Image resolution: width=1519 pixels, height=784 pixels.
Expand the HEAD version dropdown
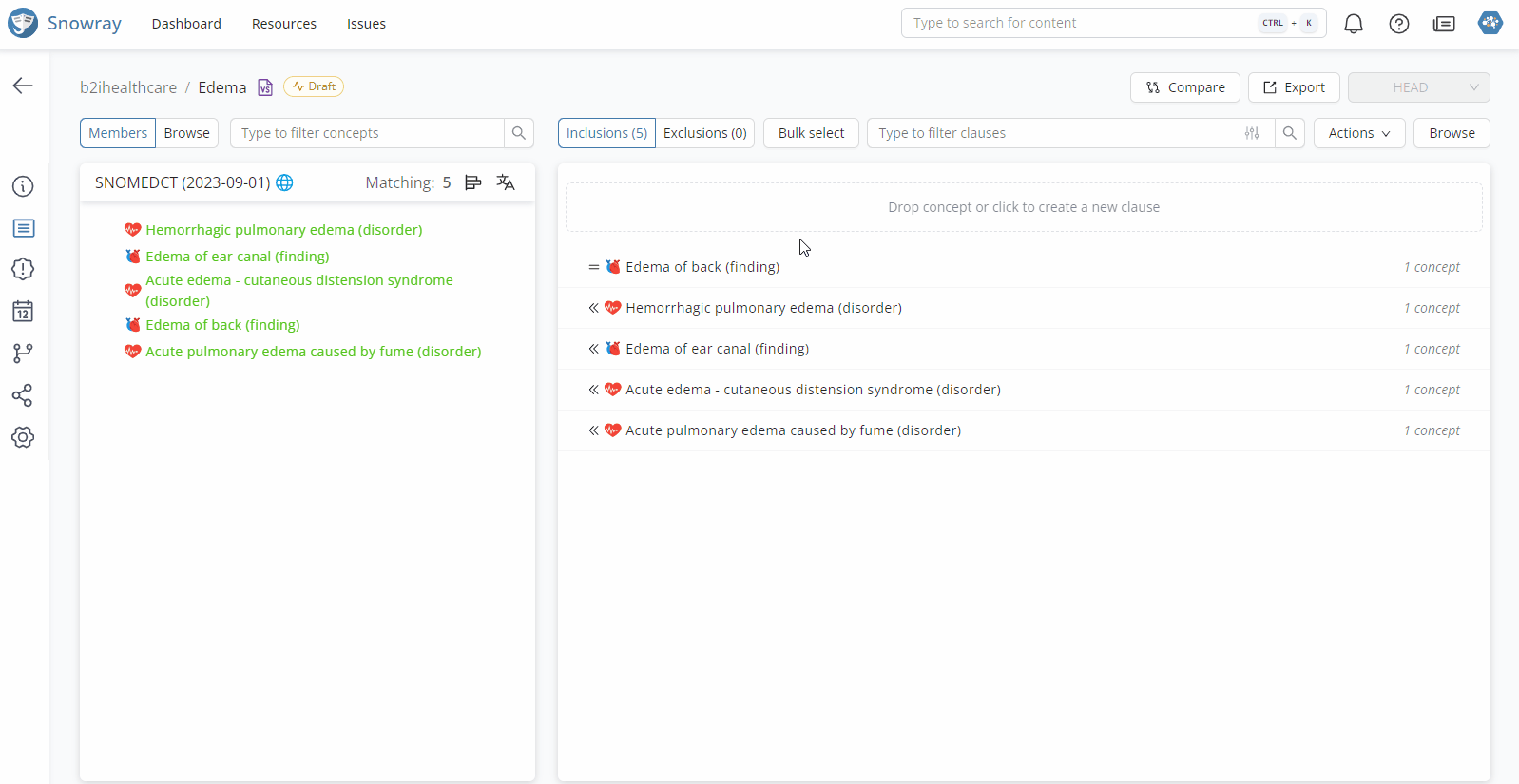point(1418,87)
